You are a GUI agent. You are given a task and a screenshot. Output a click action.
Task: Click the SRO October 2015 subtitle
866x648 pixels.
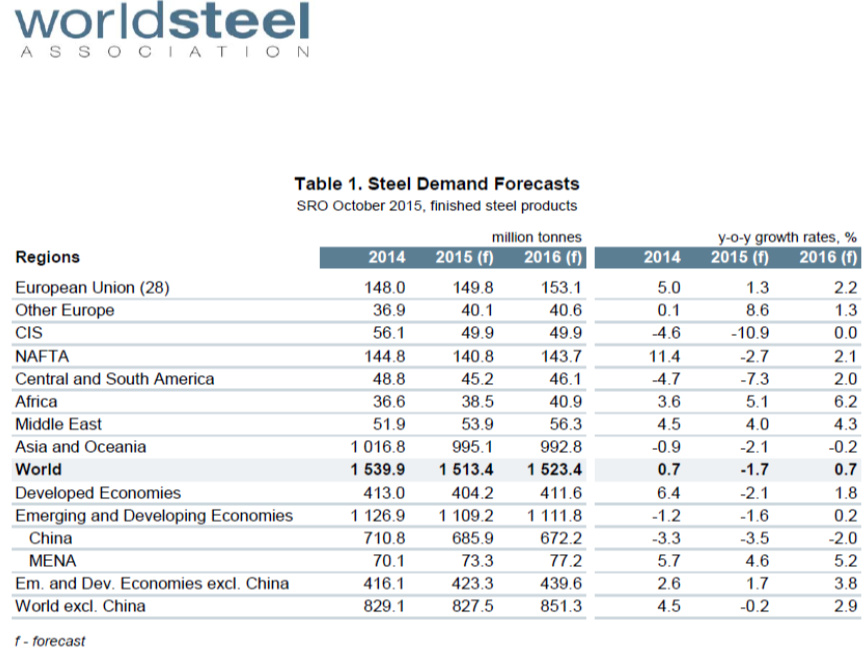coord(436,206)
